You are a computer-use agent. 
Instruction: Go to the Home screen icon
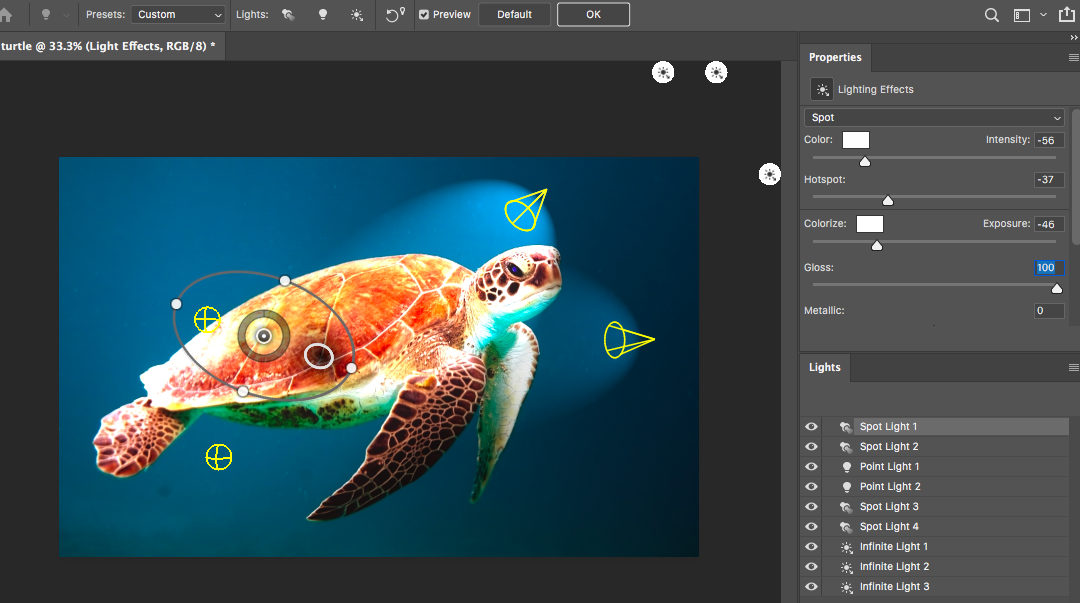click(6, 14)
